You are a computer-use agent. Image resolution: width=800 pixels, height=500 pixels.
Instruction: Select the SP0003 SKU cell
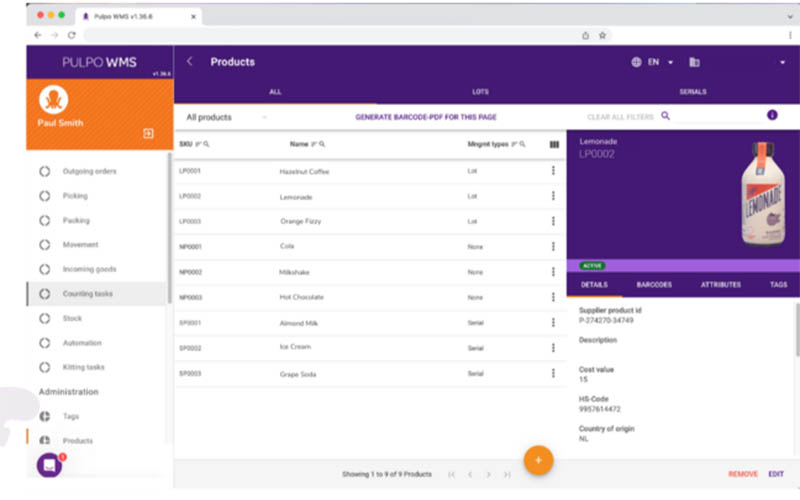[190, 373]
